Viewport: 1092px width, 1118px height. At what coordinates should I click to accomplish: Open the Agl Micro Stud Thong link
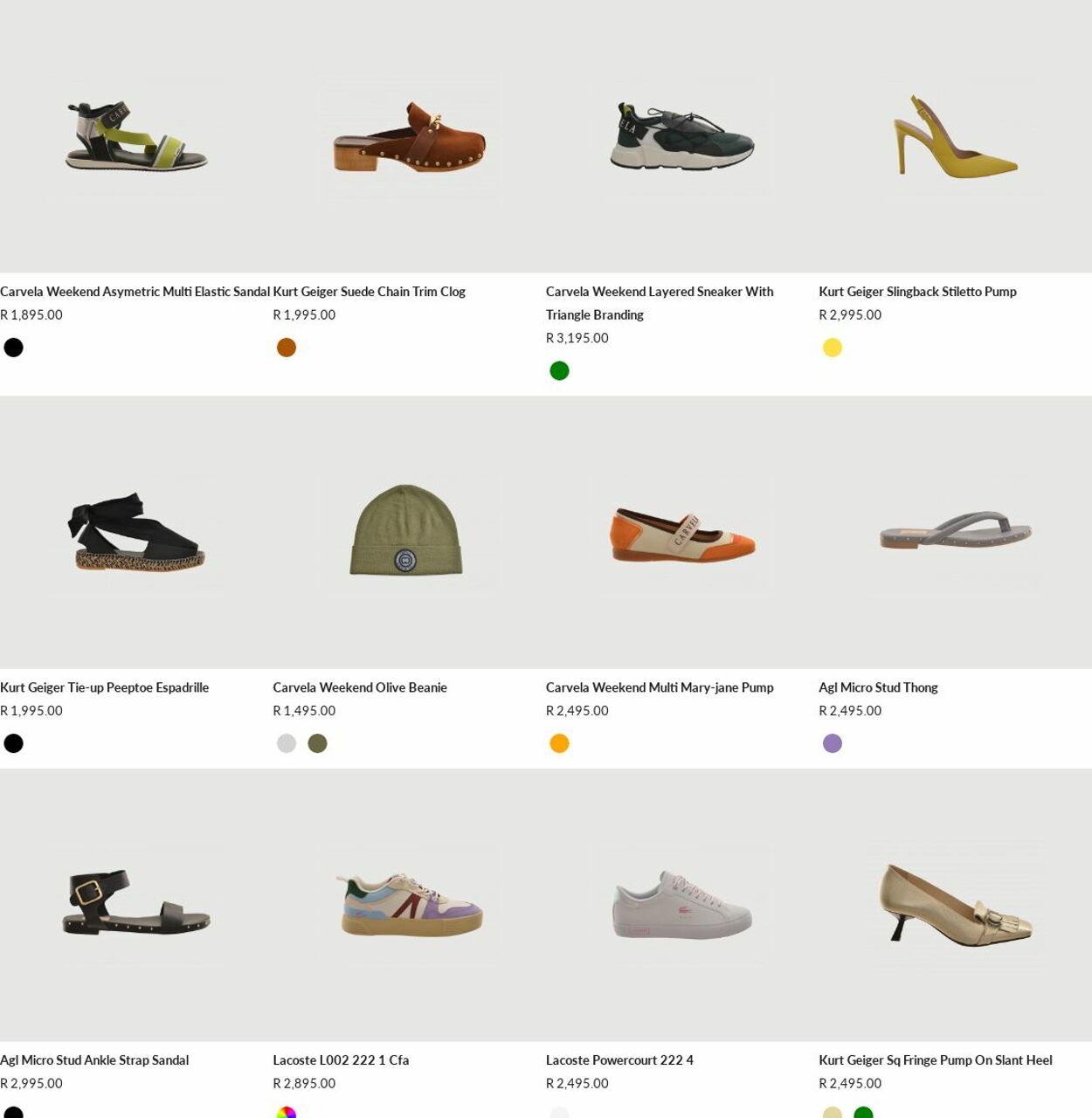(878, 687)
